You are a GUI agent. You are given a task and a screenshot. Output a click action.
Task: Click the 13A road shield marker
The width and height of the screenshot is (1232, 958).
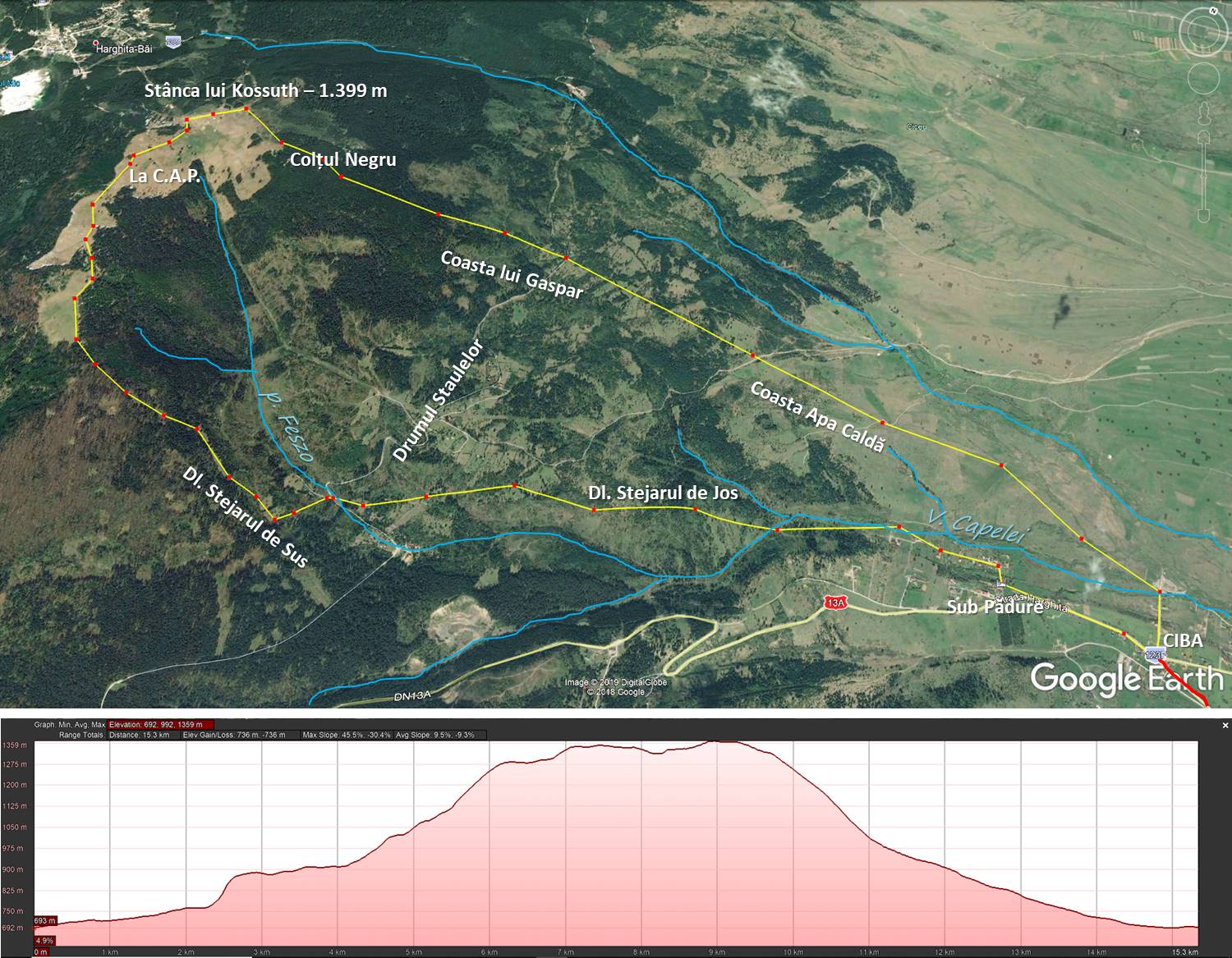coord(835,603)
